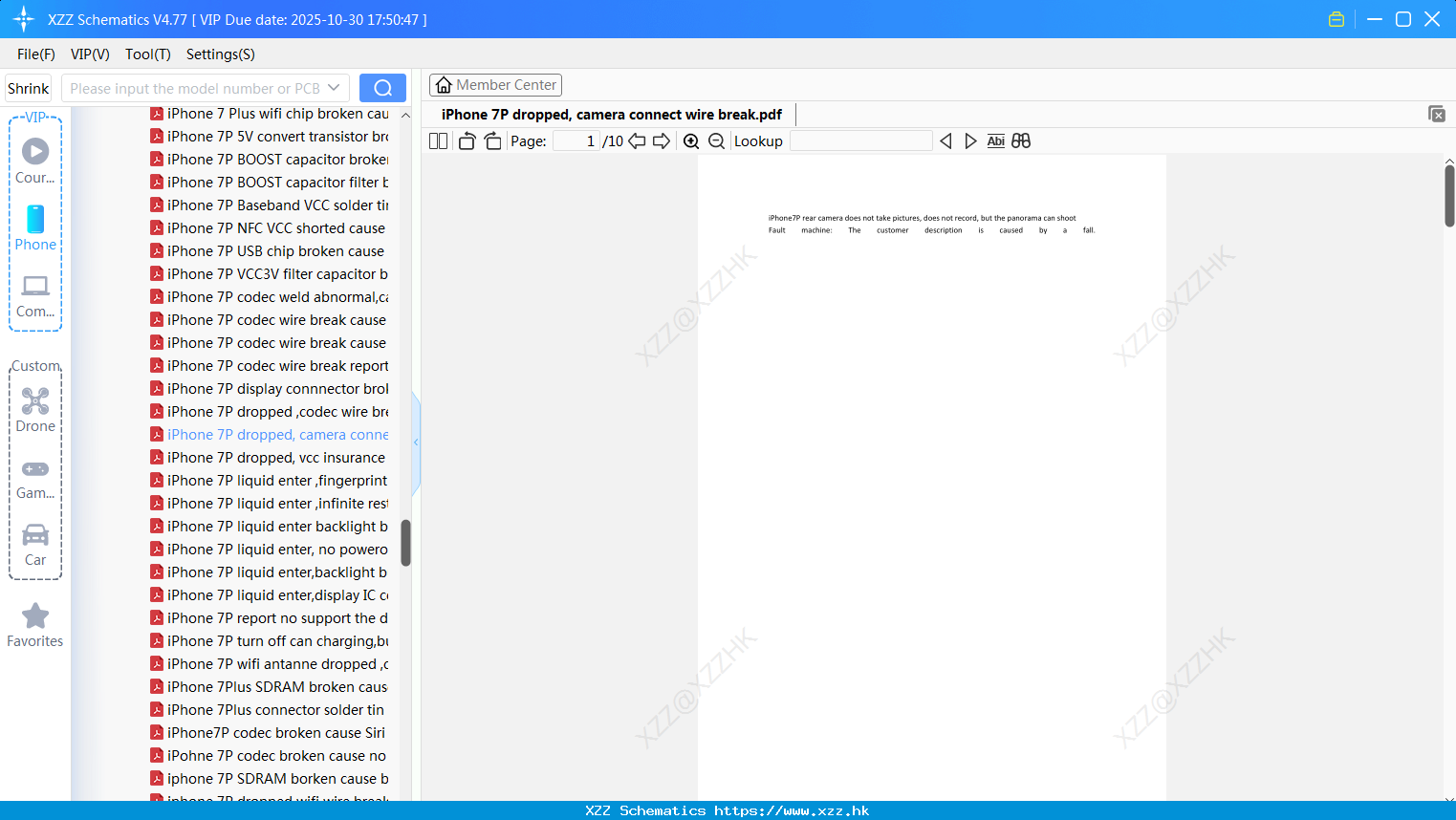This screenshot has height=820, width=1456.
Task: Open iPhone 7P liquid enter, fingerprint file
Action: [269, 481]
